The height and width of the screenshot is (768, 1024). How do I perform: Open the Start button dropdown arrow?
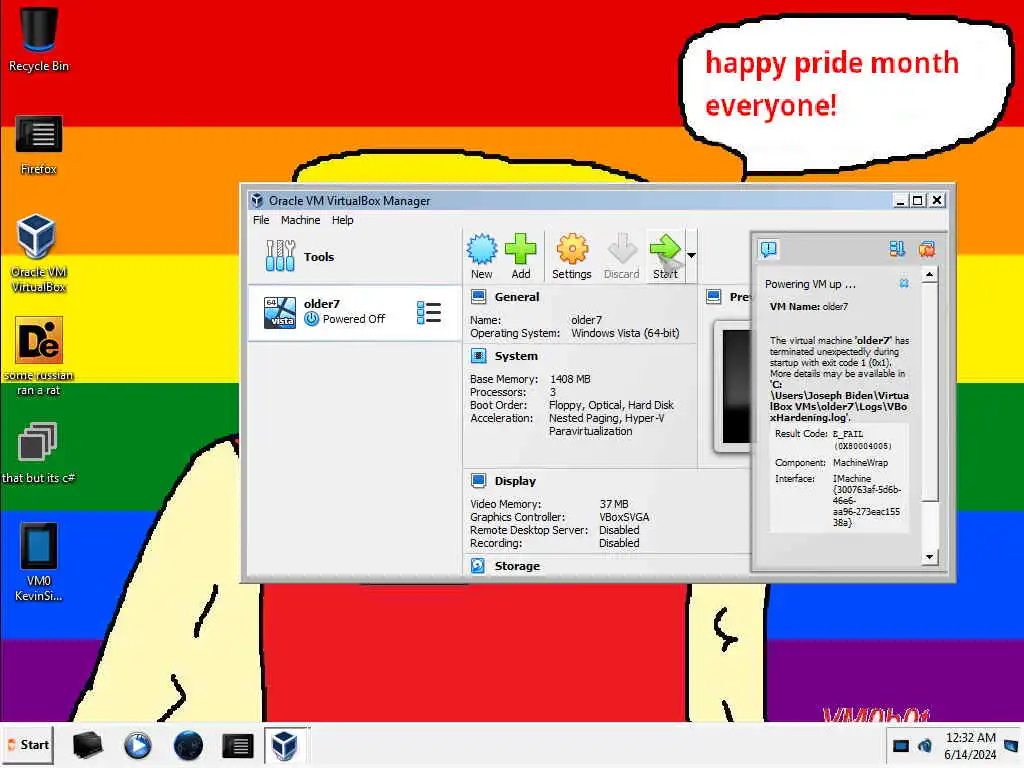pyautogui.click(x=691, y=255)
